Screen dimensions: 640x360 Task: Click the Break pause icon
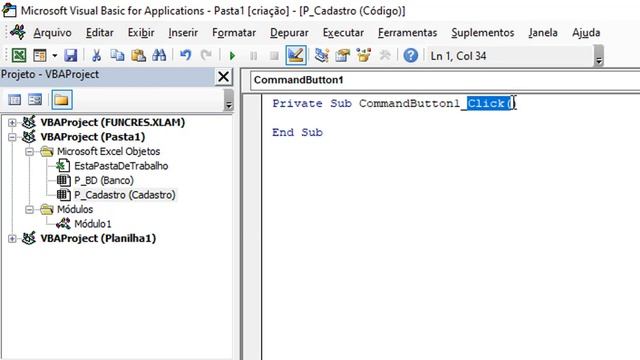253,56
